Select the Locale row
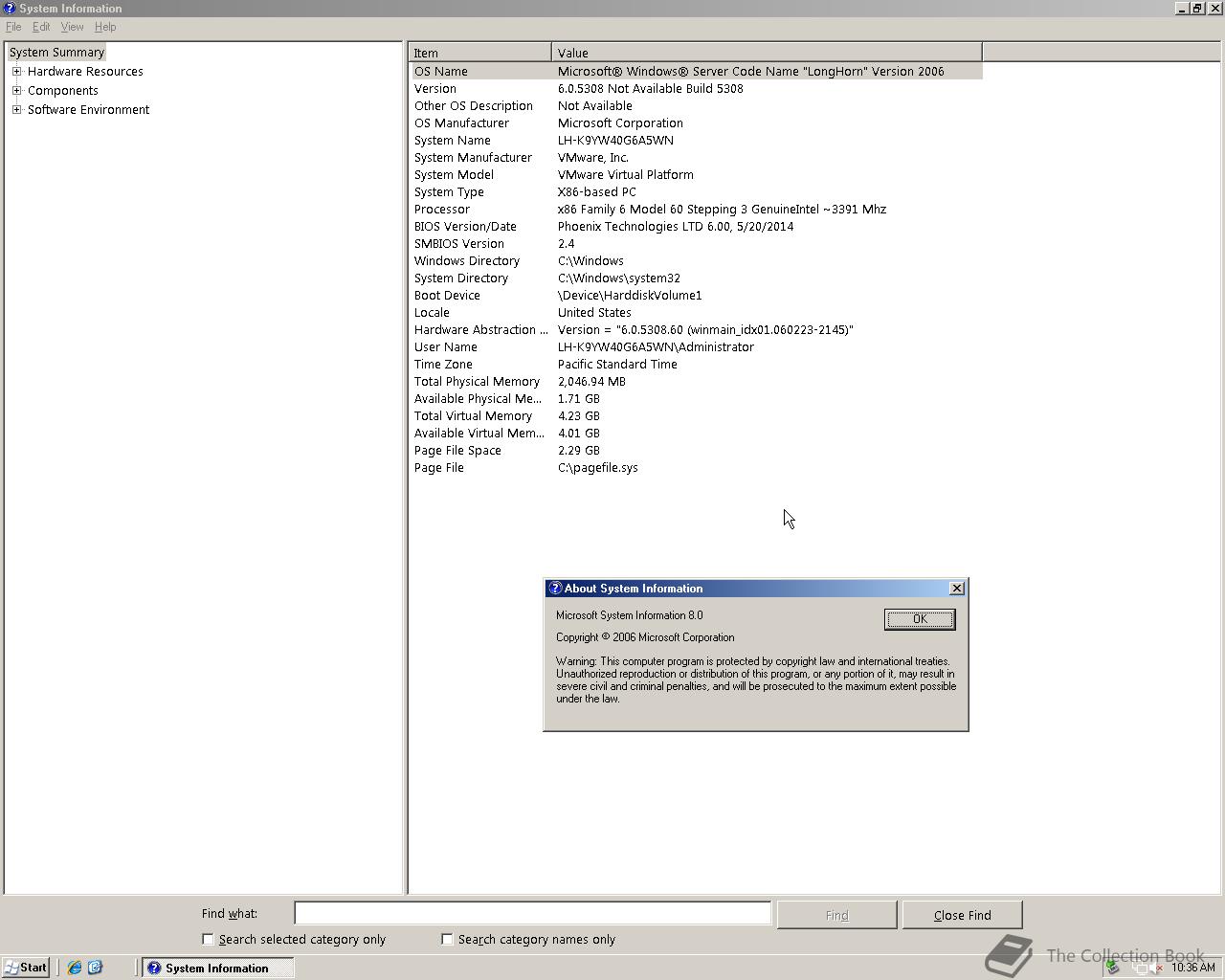This screenshot has width=1225, height=980. (697, 312)
